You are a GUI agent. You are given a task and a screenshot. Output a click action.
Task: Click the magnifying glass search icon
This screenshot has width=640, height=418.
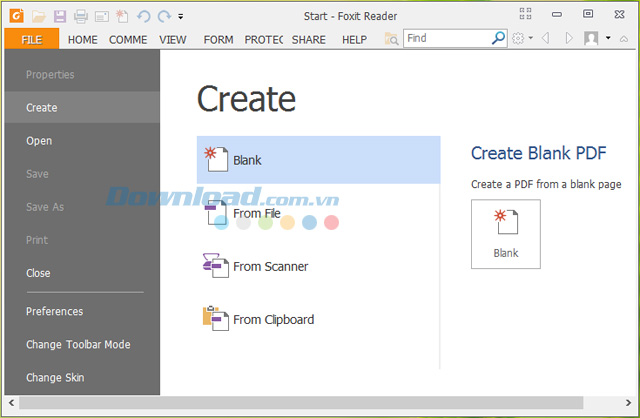(498, 38)
